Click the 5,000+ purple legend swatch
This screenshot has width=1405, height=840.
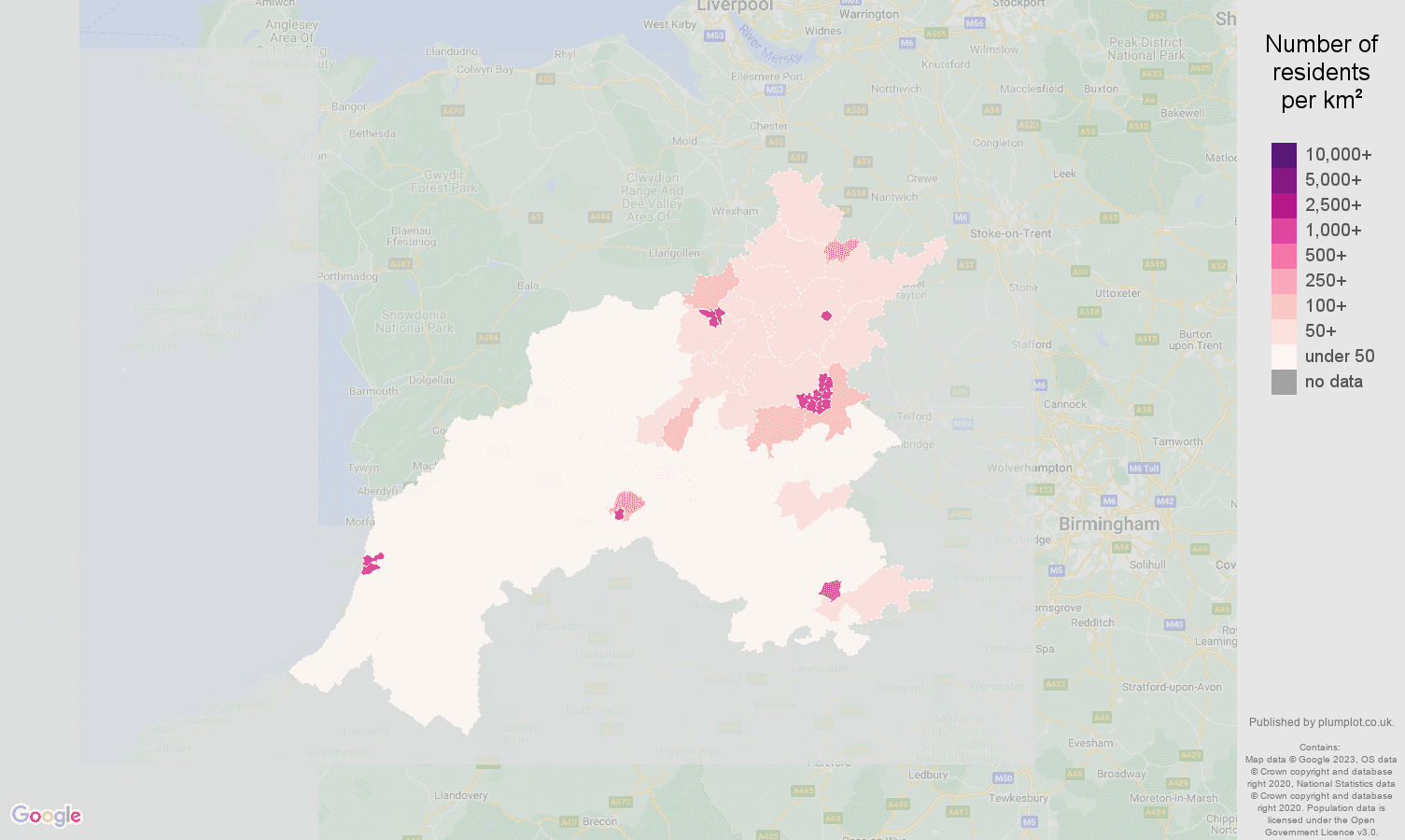tap(1284, 180)
